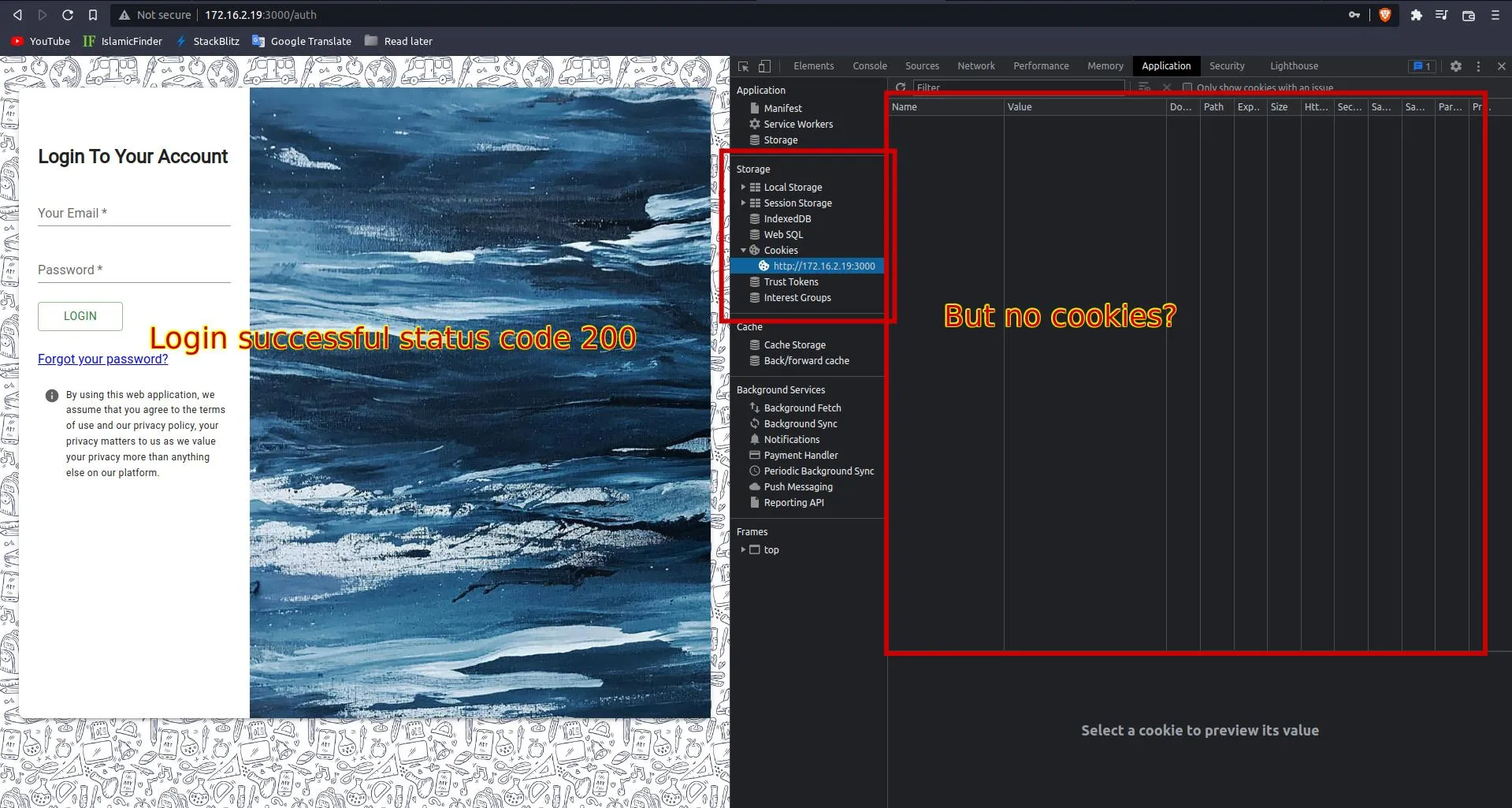
Task: Open the DevTools issues counter badge
Action: click(1422, 66)
